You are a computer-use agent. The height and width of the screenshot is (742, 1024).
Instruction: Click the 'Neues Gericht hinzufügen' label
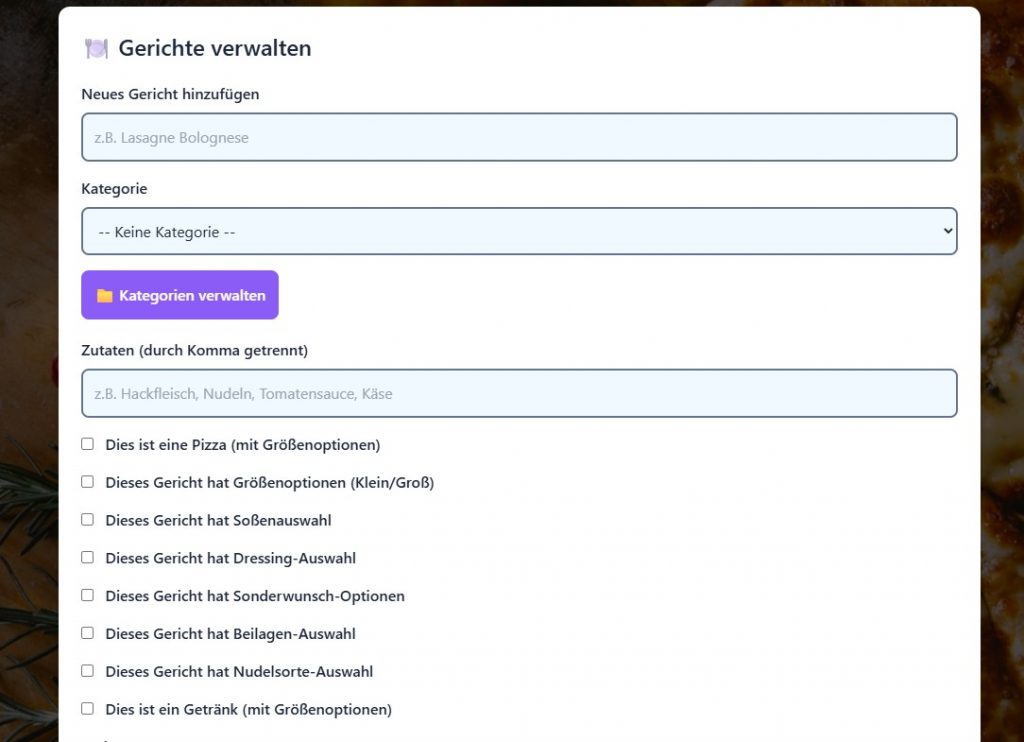click(x=170, y=94)
